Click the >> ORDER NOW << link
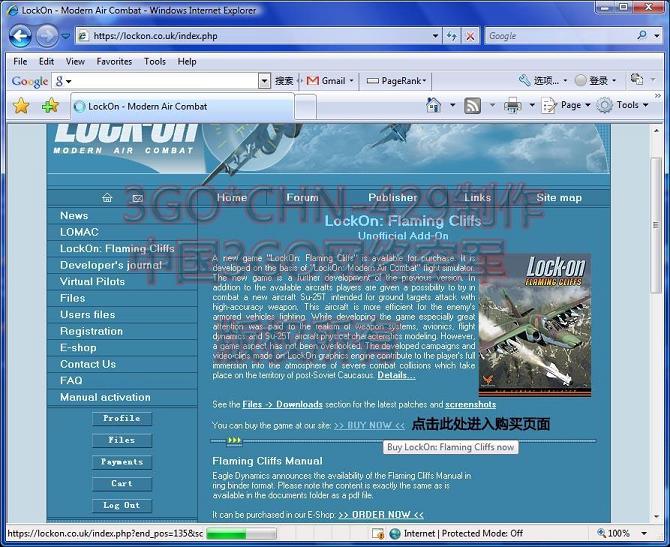Viewport: 670px width, 547px height. 381,515
